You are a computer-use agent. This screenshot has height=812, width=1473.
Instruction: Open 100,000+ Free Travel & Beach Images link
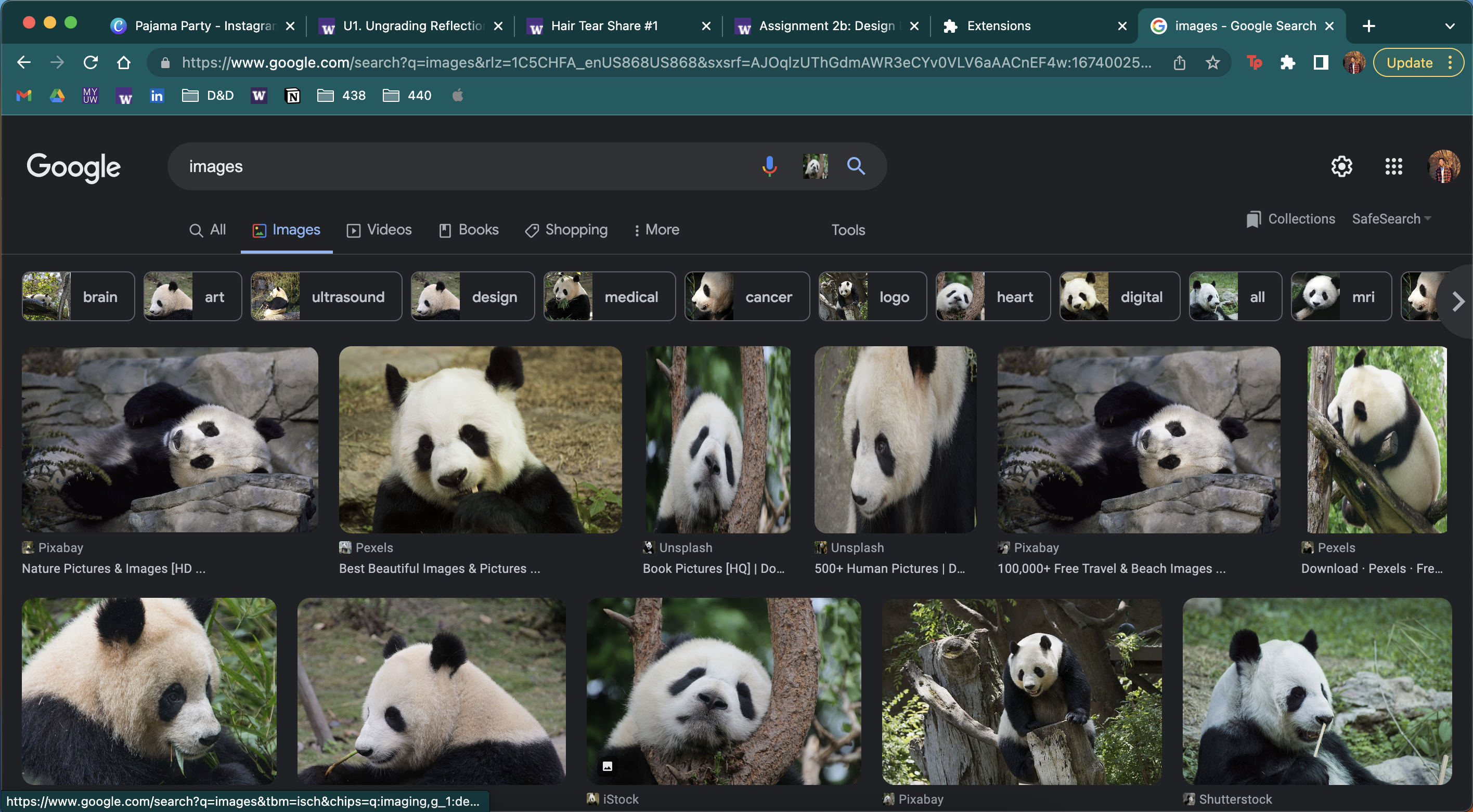click(1111, 569)
